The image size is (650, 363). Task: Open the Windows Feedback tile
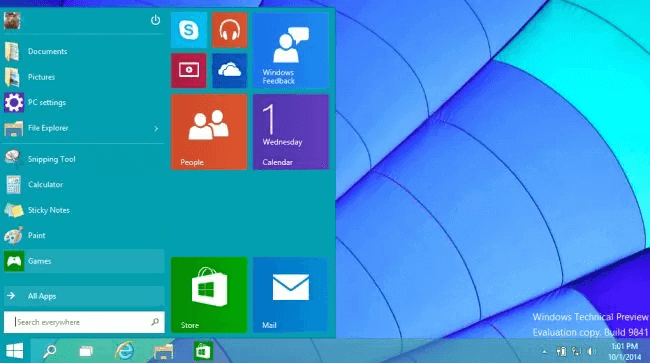(x=291, y=50)
